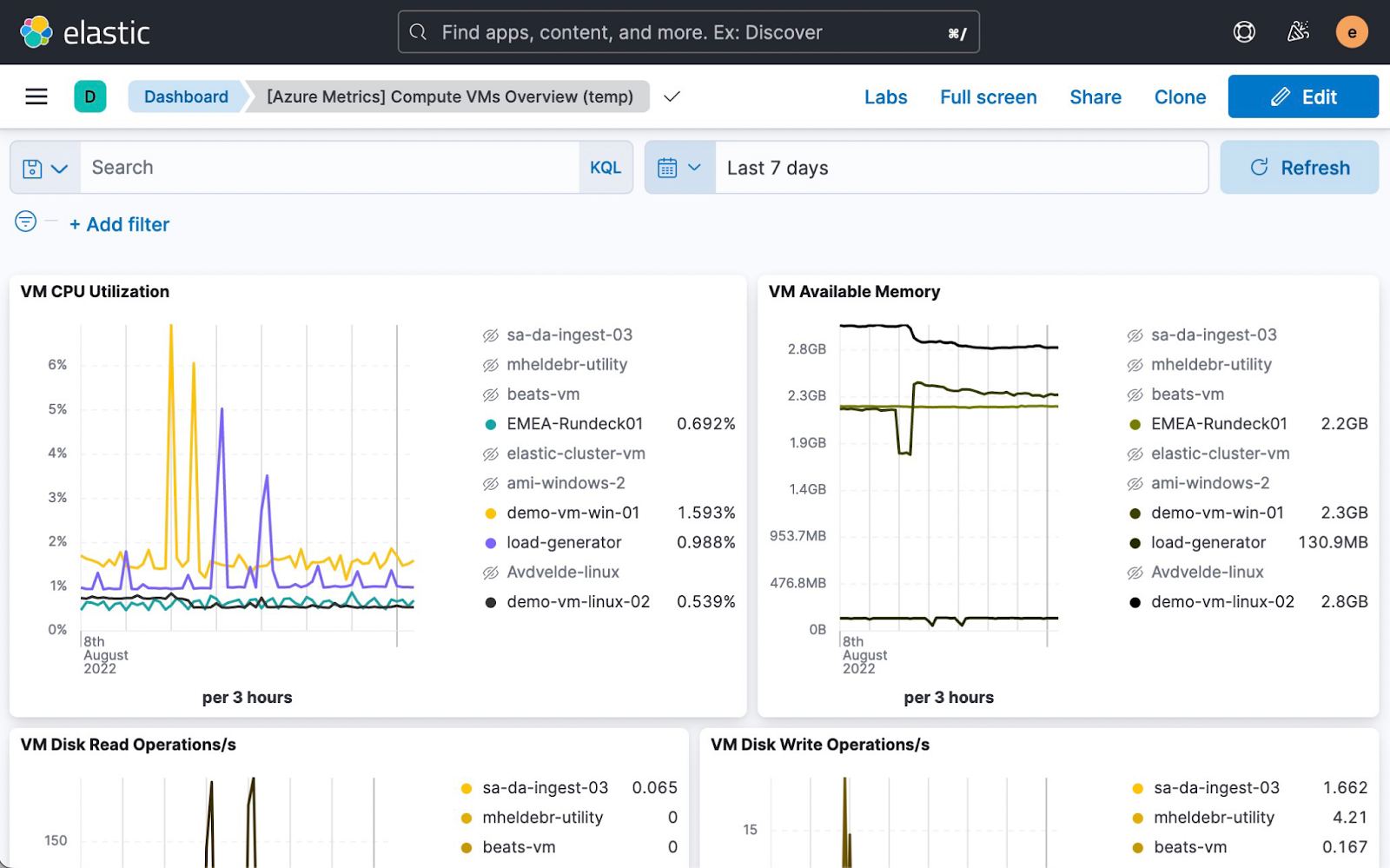Click black swatch for demo-vm-linux-02 CPU
Screen dimensions: 1390x868
tap(491, 602)
